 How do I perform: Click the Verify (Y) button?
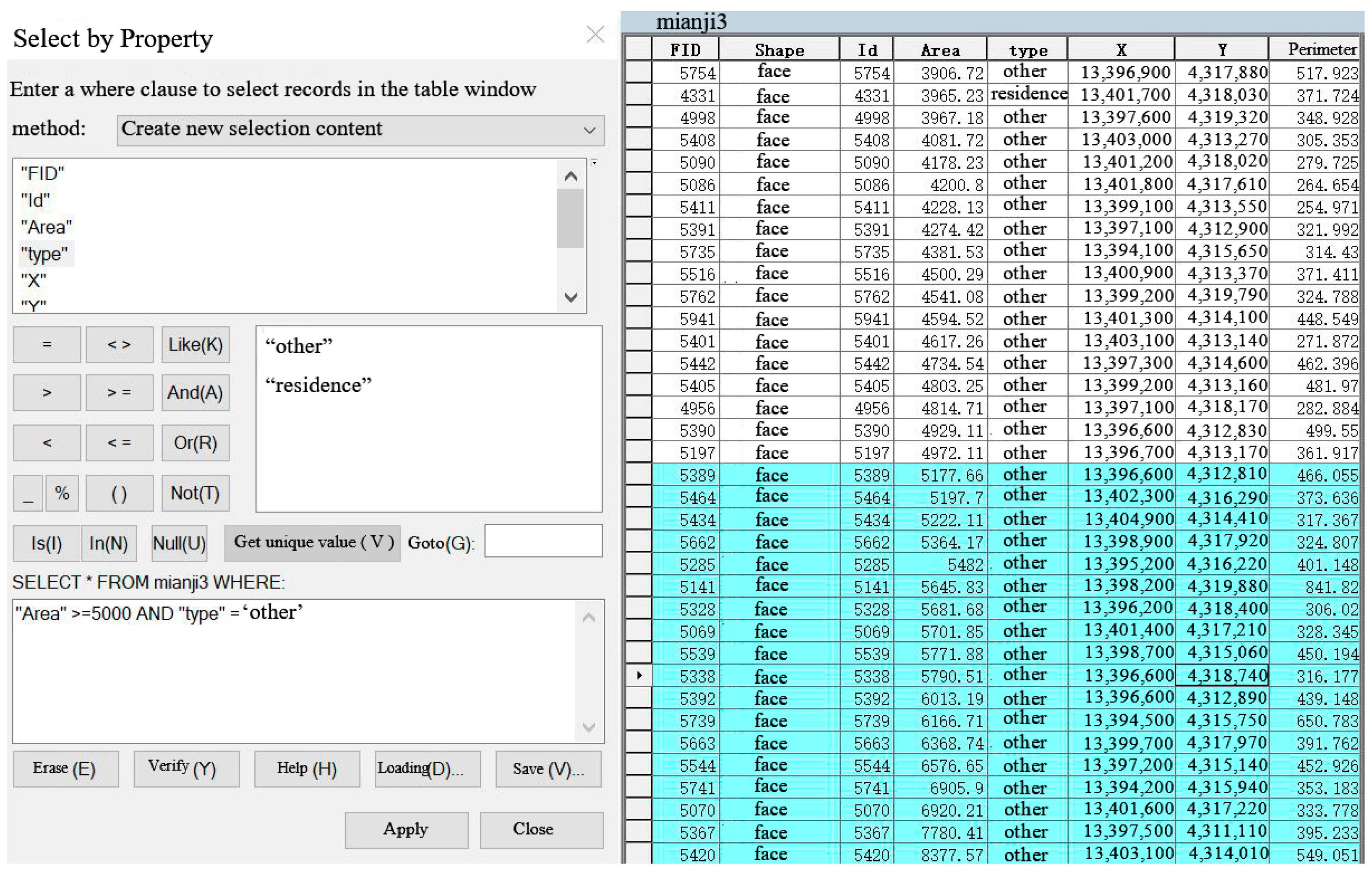point(186,769)
